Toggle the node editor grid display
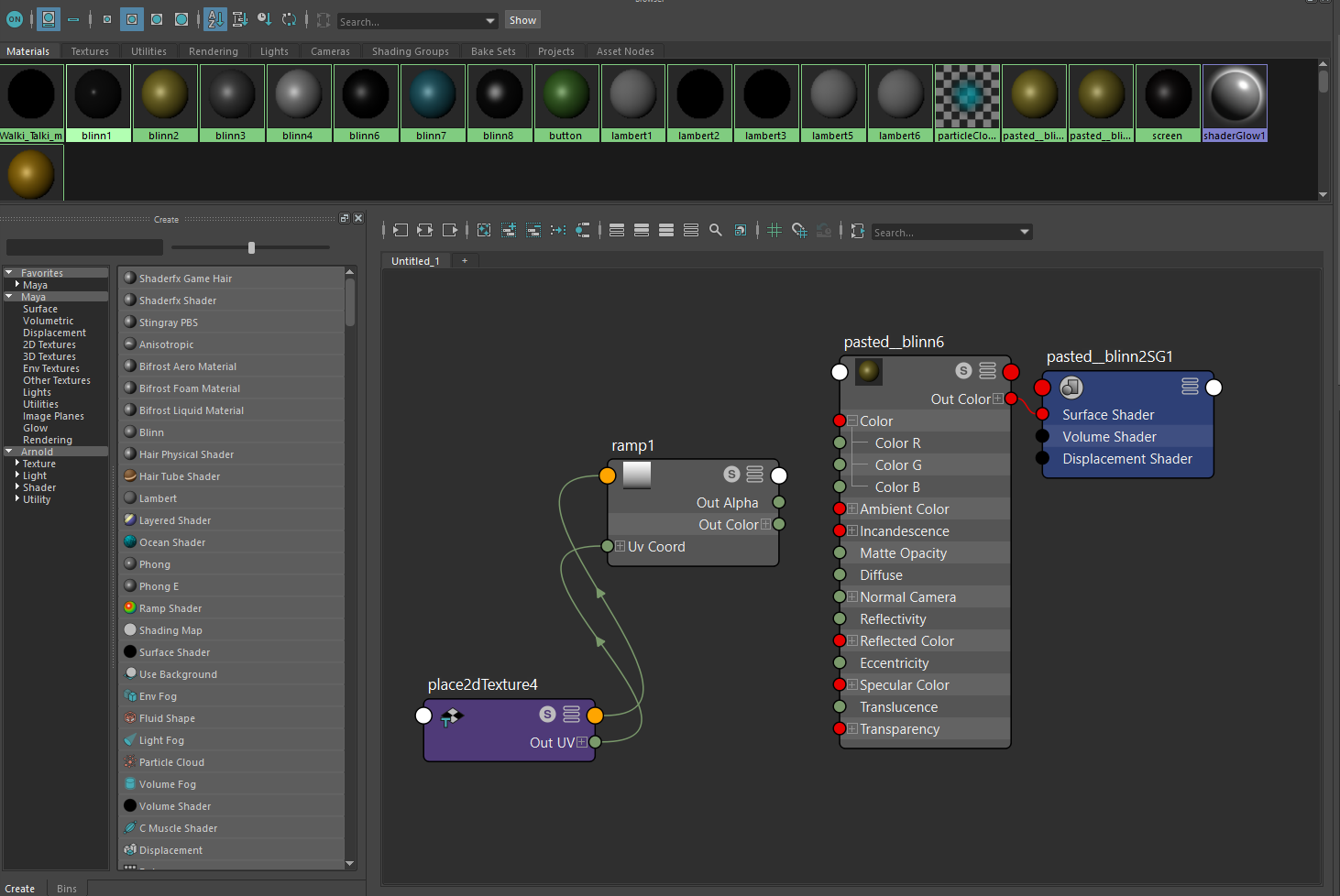Screen dimensions: 1340x896 pos(774,231)
